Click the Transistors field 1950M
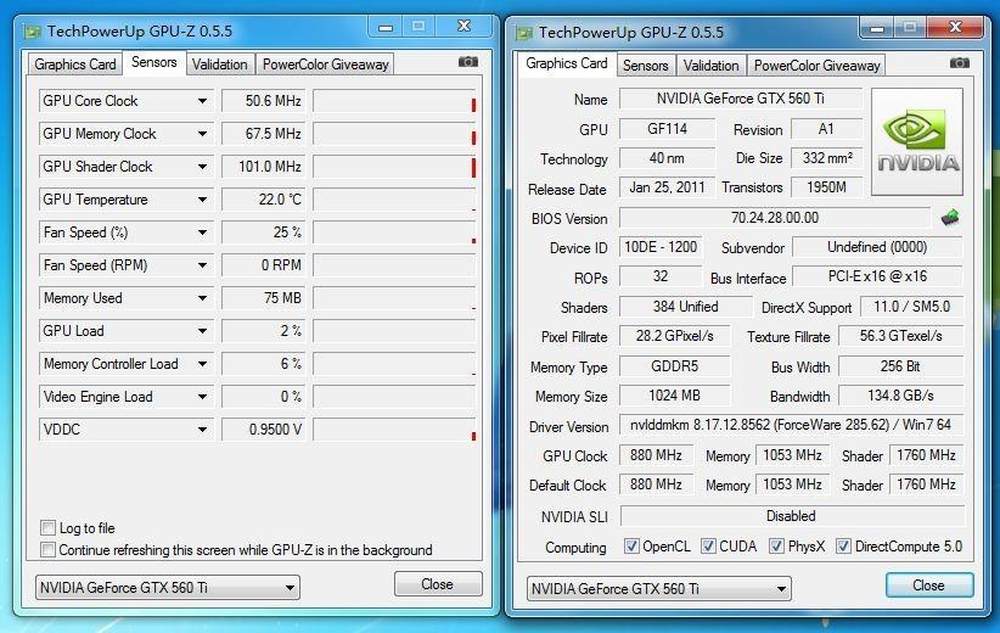Viewport: 1000px width, 633px height. tap(827, 187)
